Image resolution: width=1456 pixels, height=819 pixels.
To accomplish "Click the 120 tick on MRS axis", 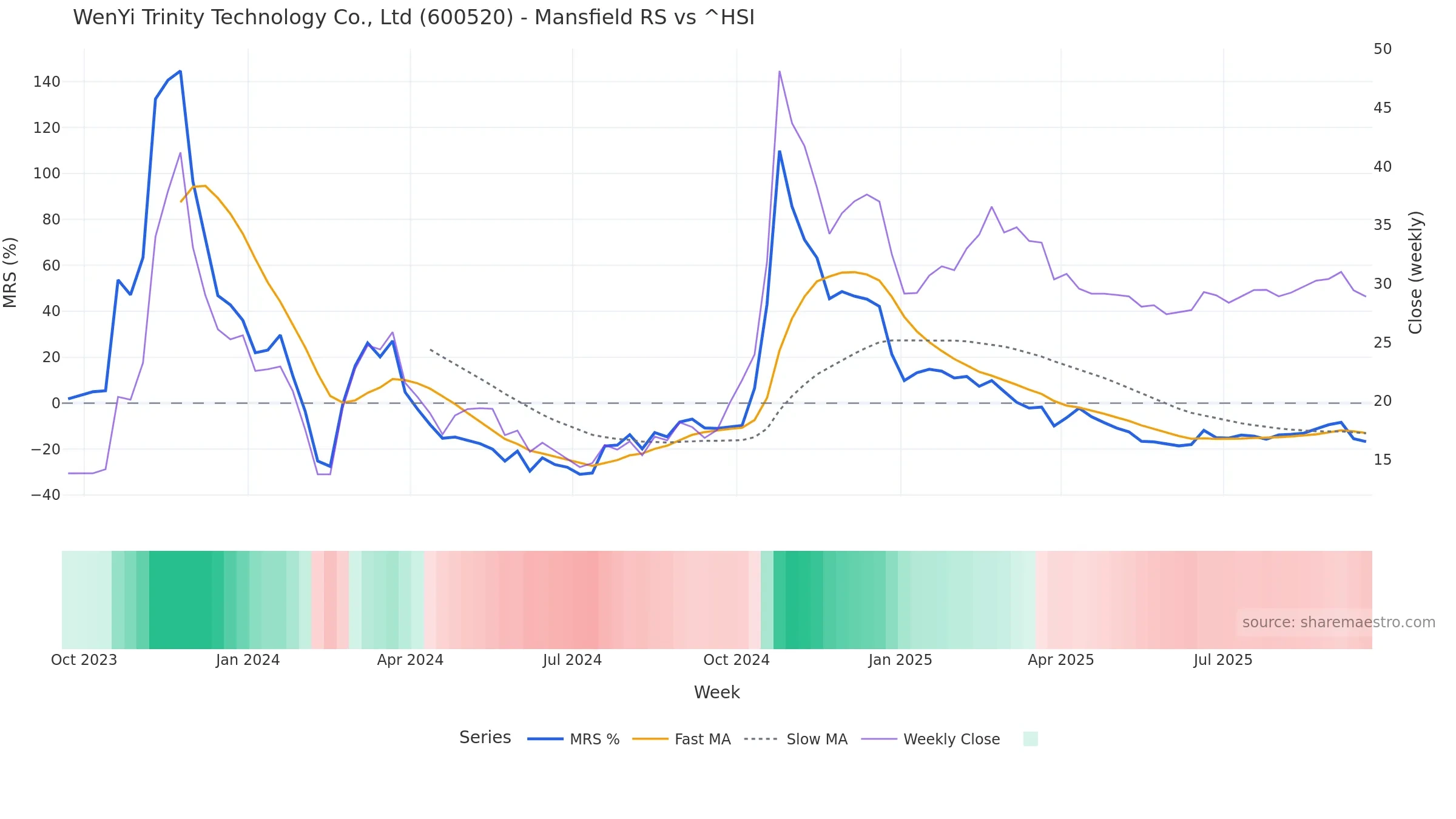I will tap(47, 128).
